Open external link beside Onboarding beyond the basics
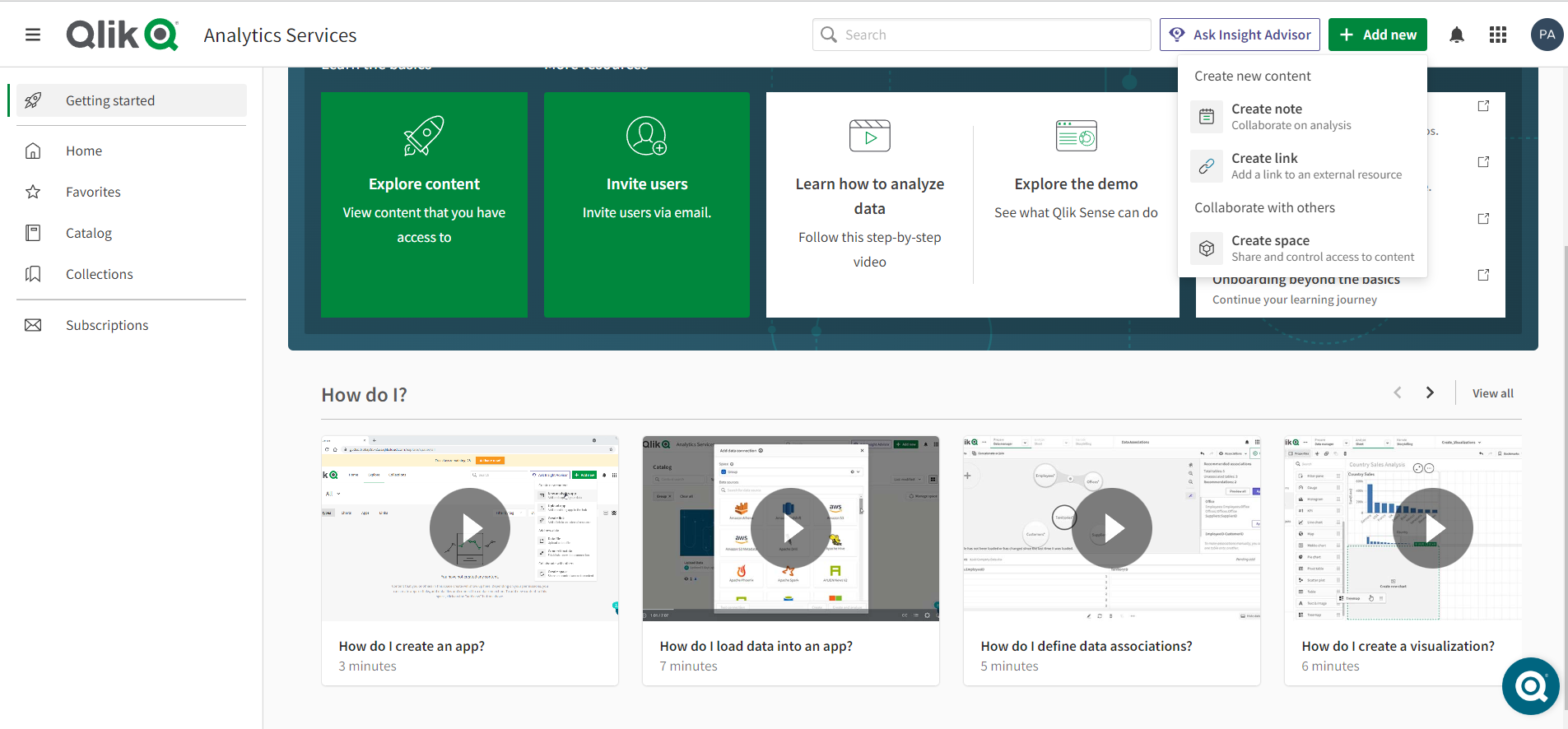This screenshot has height=729, width=1568. point(1483,275)
